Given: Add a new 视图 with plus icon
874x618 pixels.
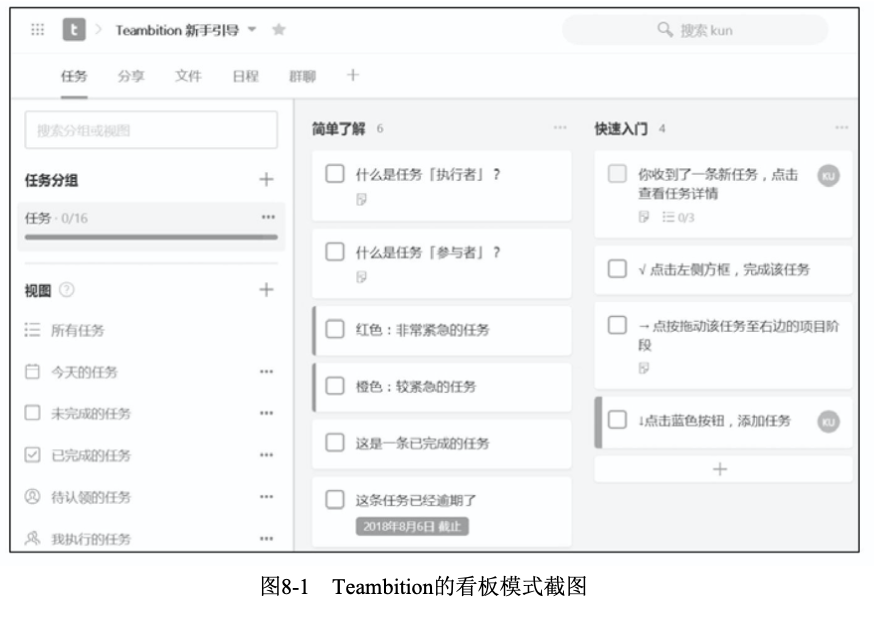Looking at the screenshot, I should click(266, 290).
